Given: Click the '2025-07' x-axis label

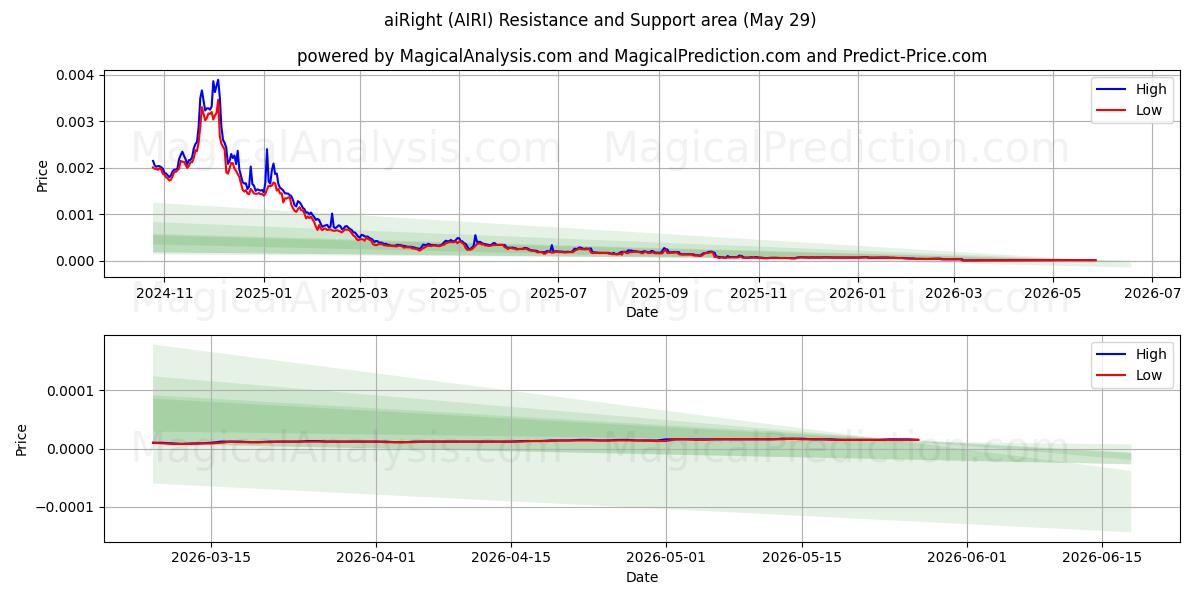Looking at the screenshot, I should (559, 294).
